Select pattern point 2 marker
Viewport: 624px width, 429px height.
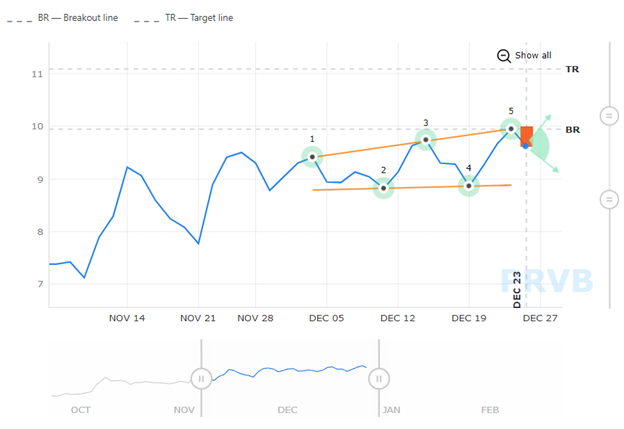[384, 187]
